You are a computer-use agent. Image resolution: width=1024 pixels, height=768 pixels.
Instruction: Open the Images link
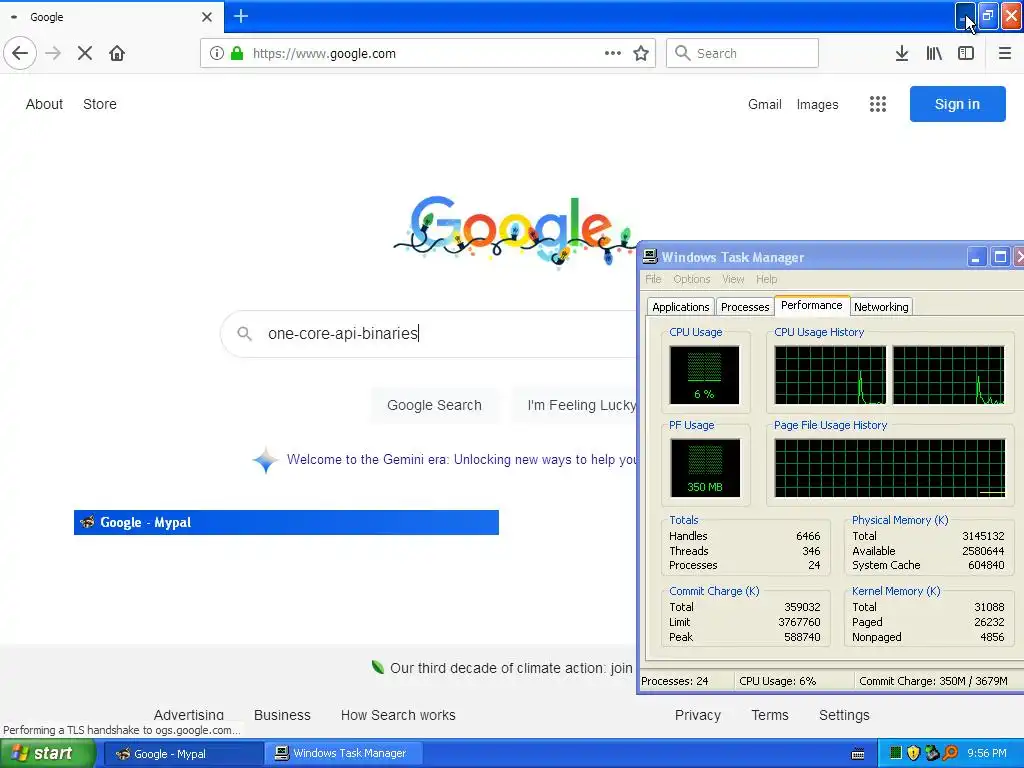click(817, 104)
